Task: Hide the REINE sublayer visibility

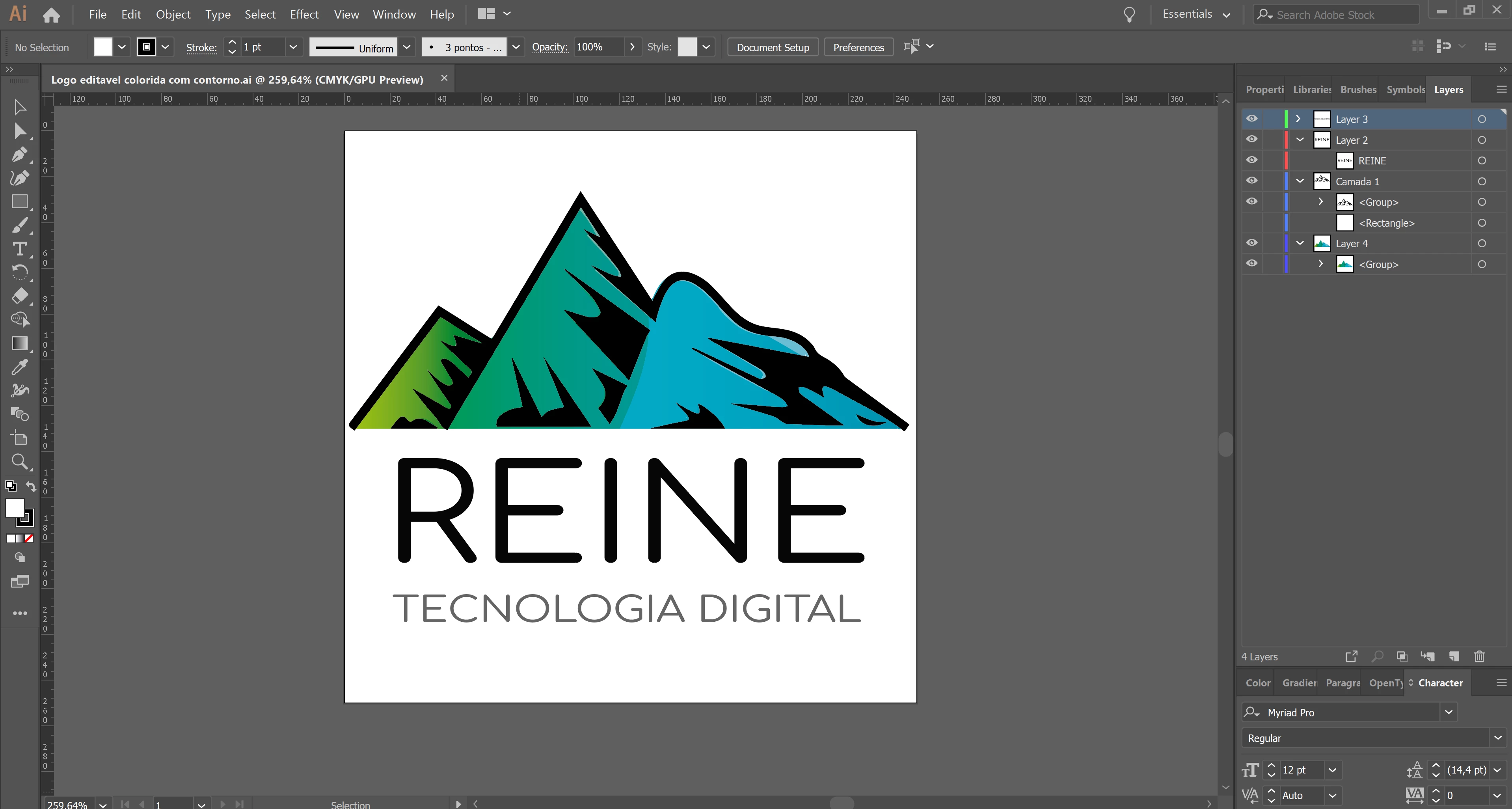Action: [x=1251, y=160]
